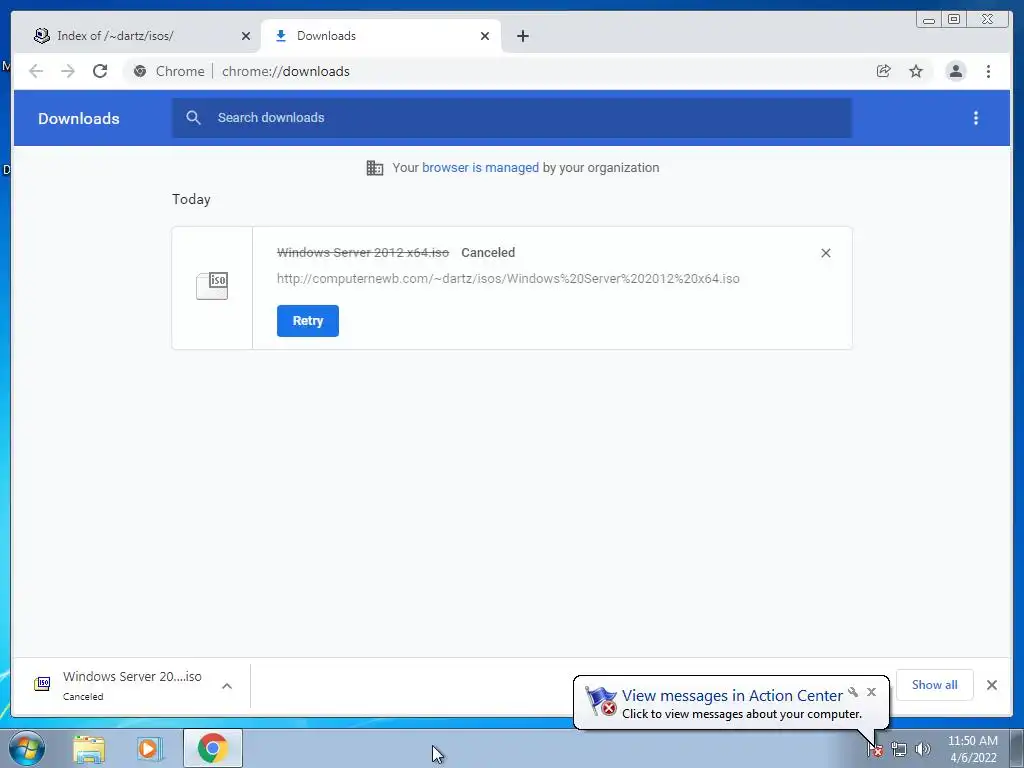
Task: Click Show all downloads button
Action: point(935,685)
